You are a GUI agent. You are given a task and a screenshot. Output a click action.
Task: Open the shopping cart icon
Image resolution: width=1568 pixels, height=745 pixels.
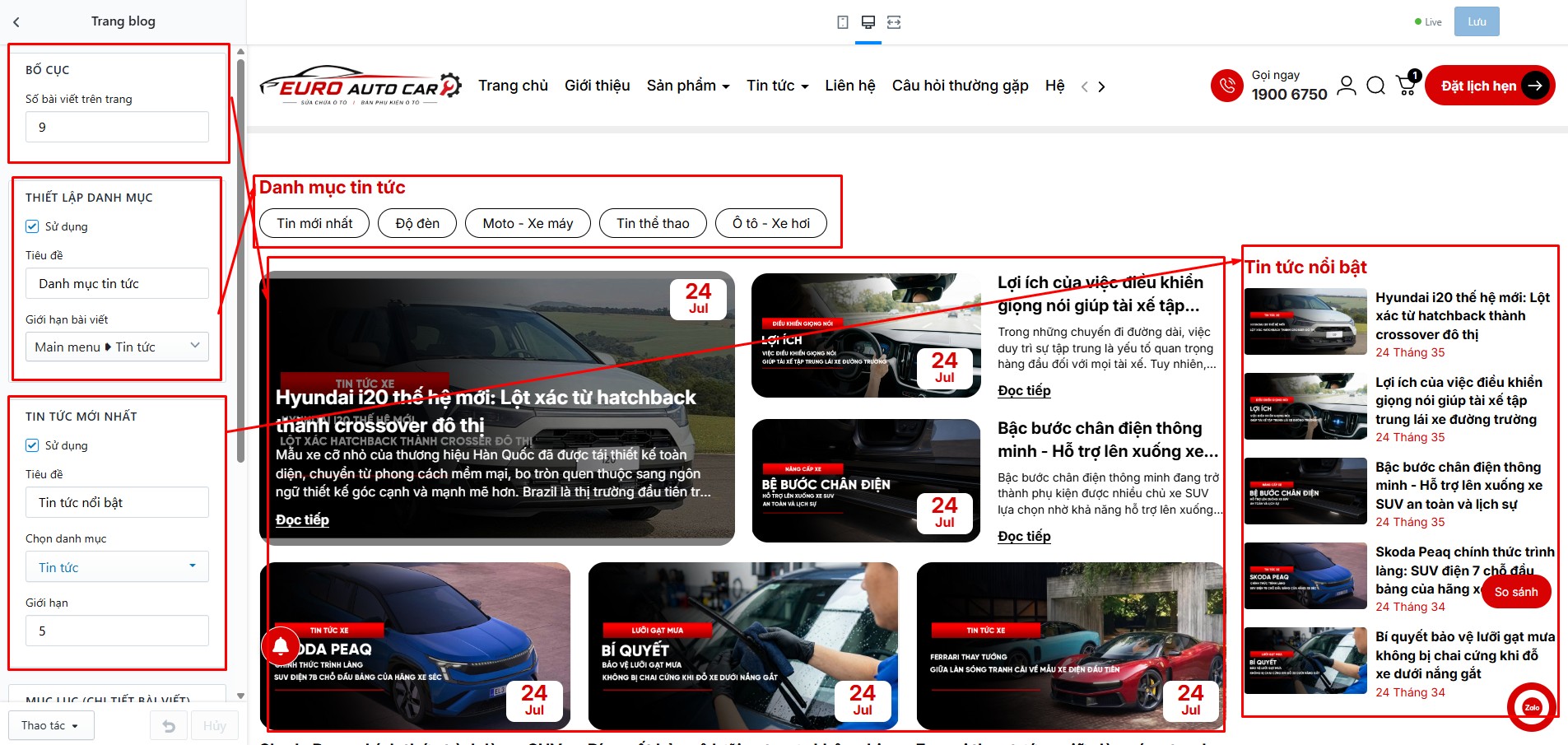(x=1407, y=85)
